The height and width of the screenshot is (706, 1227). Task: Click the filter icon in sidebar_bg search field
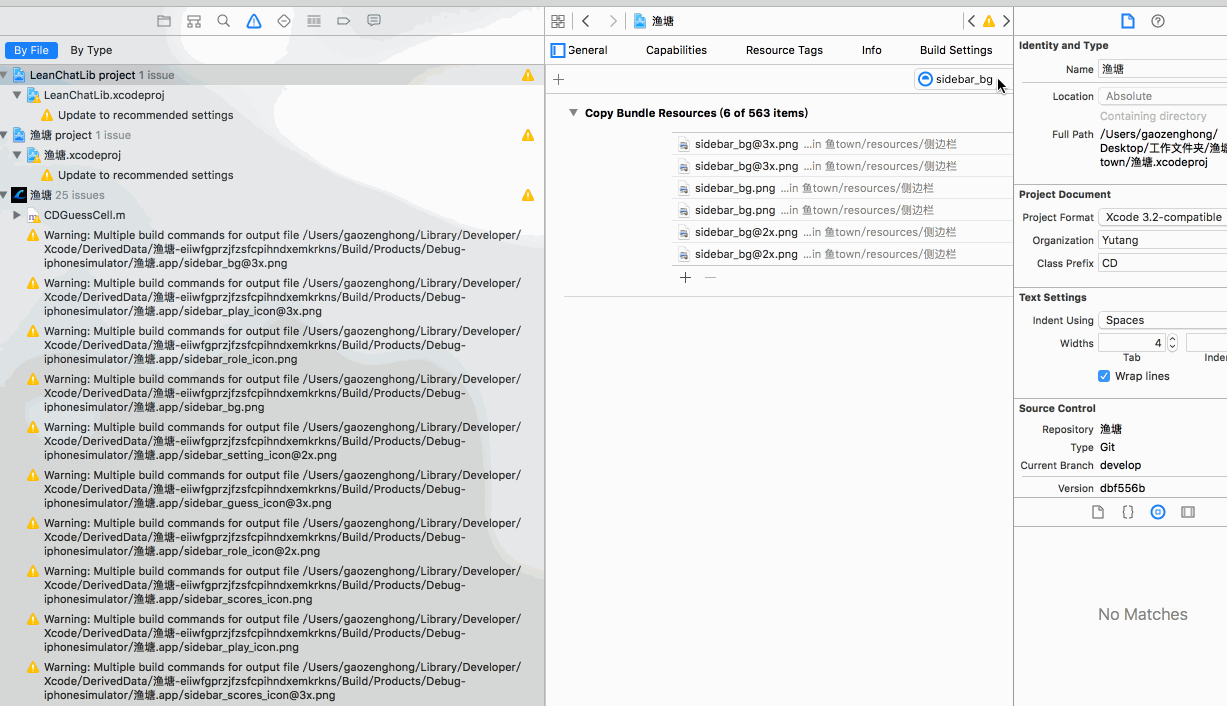point(925,79)
